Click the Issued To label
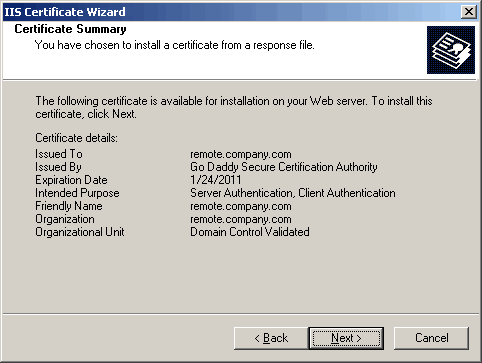The width and height of the screenshot is (482, 363). 59,154
